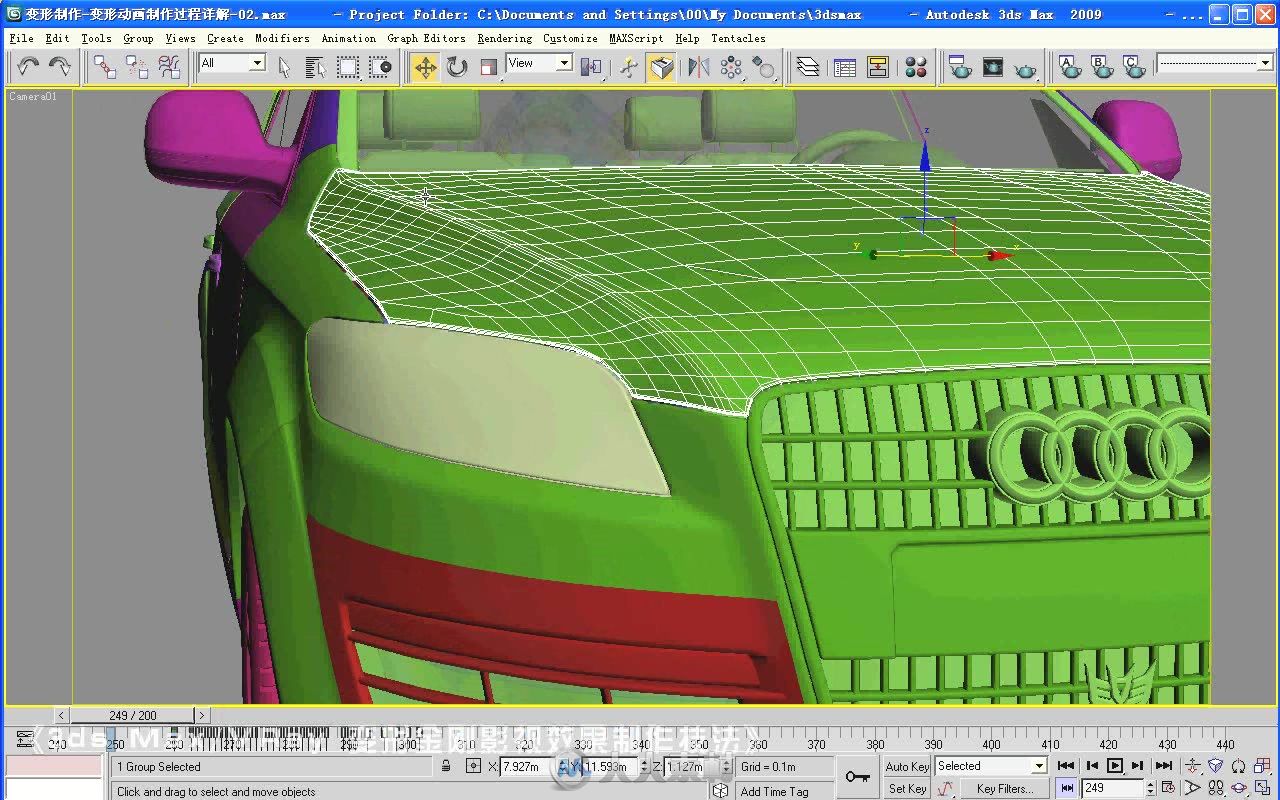The width and height of the screenshot is (1280, 800).
Task: Open the Modifiers menu
Action: click(x=282, y=38)
